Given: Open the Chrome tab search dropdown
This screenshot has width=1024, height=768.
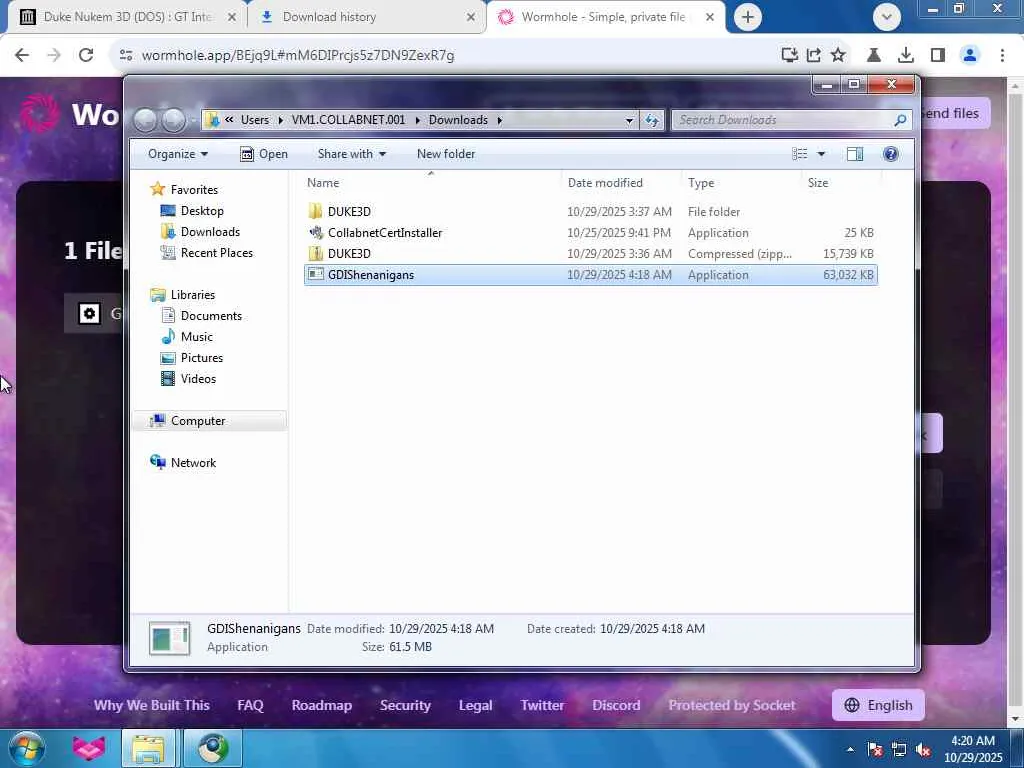Looking at the screenshot, I should [x=886, y=17].
